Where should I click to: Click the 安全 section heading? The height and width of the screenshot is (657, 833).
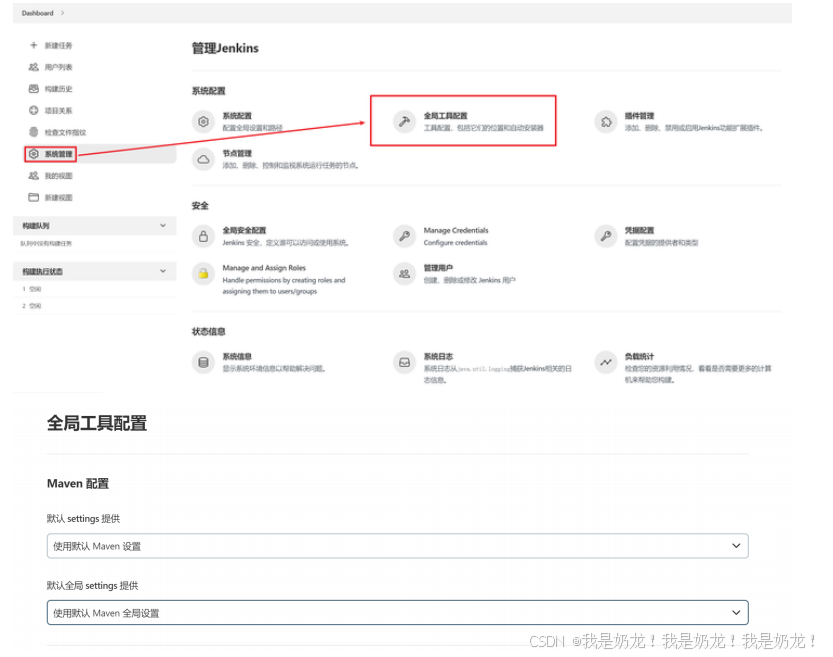[200, 206]
